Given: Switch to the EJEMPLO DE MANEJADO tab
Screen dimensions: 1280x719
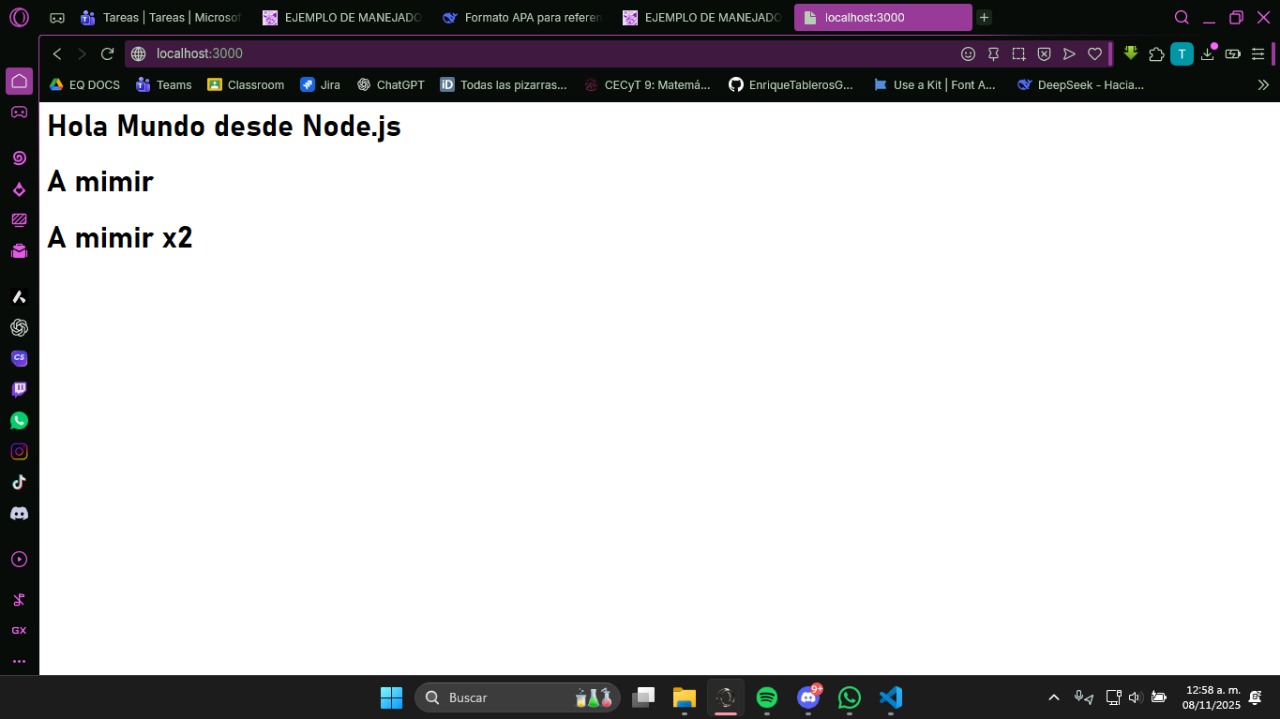Looking at the screenshot, I should [x=340, y=17].
